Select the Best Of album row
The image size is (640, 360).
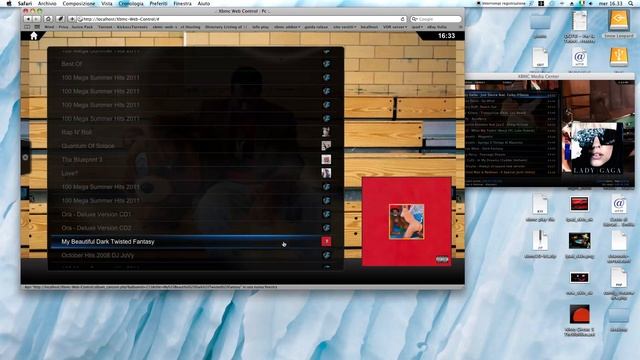(196, 64)
